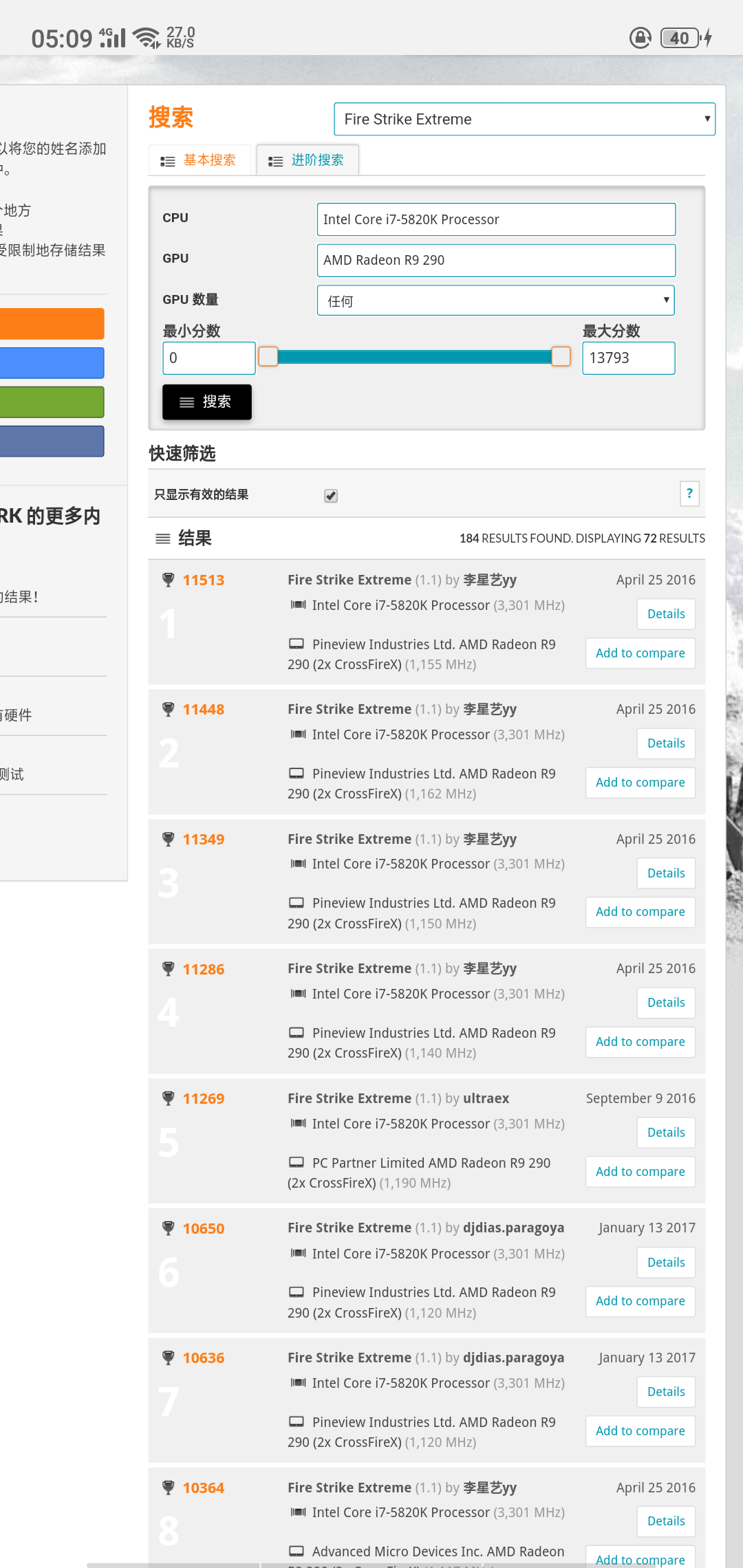The width and height of the screenshot is (743, 1568).
Task: Tap the battery indicator in status bar
Action: pos(680,38)
